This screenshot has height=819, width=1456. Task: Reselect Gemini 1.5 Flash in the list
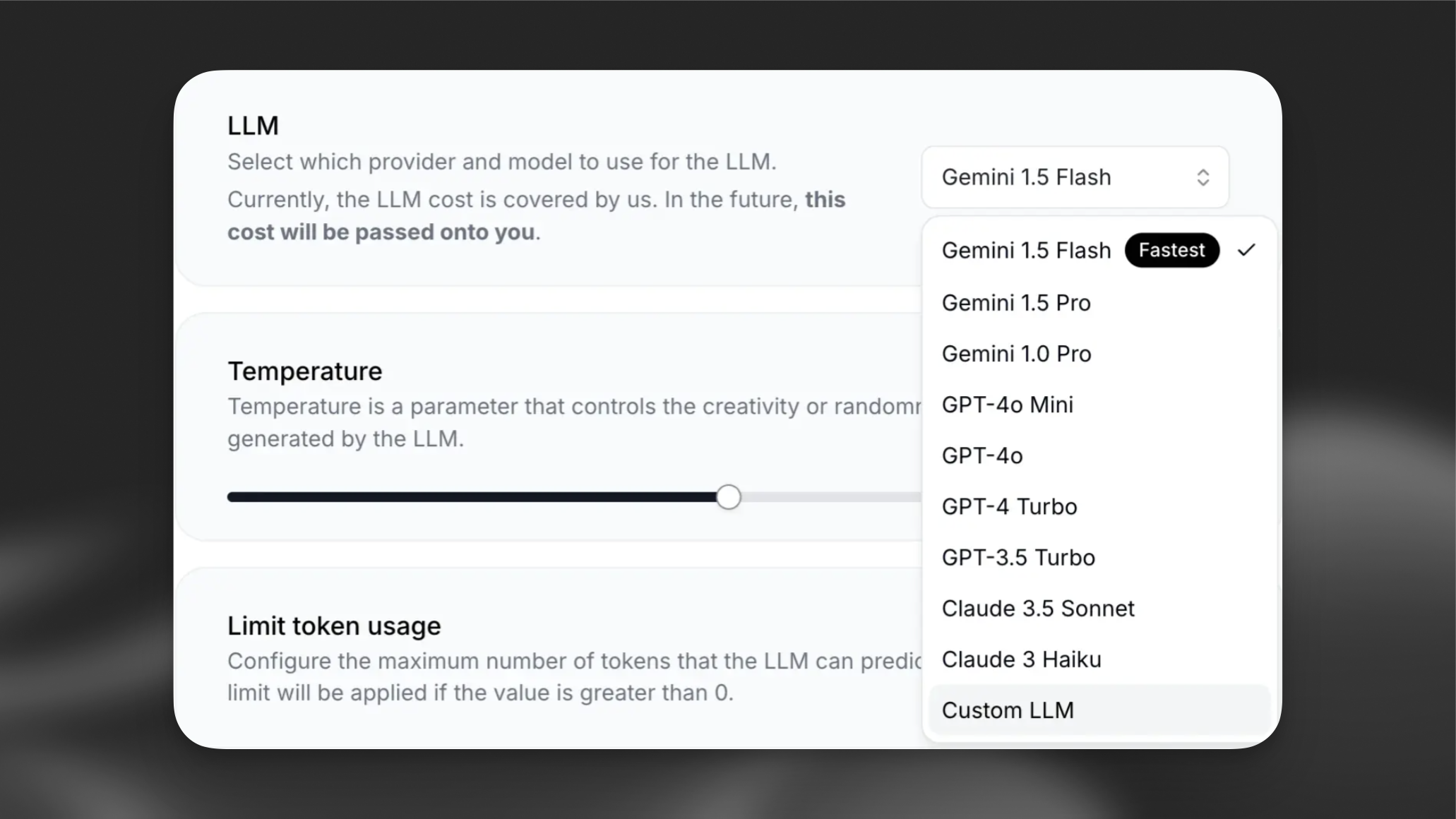[1026, 250]
